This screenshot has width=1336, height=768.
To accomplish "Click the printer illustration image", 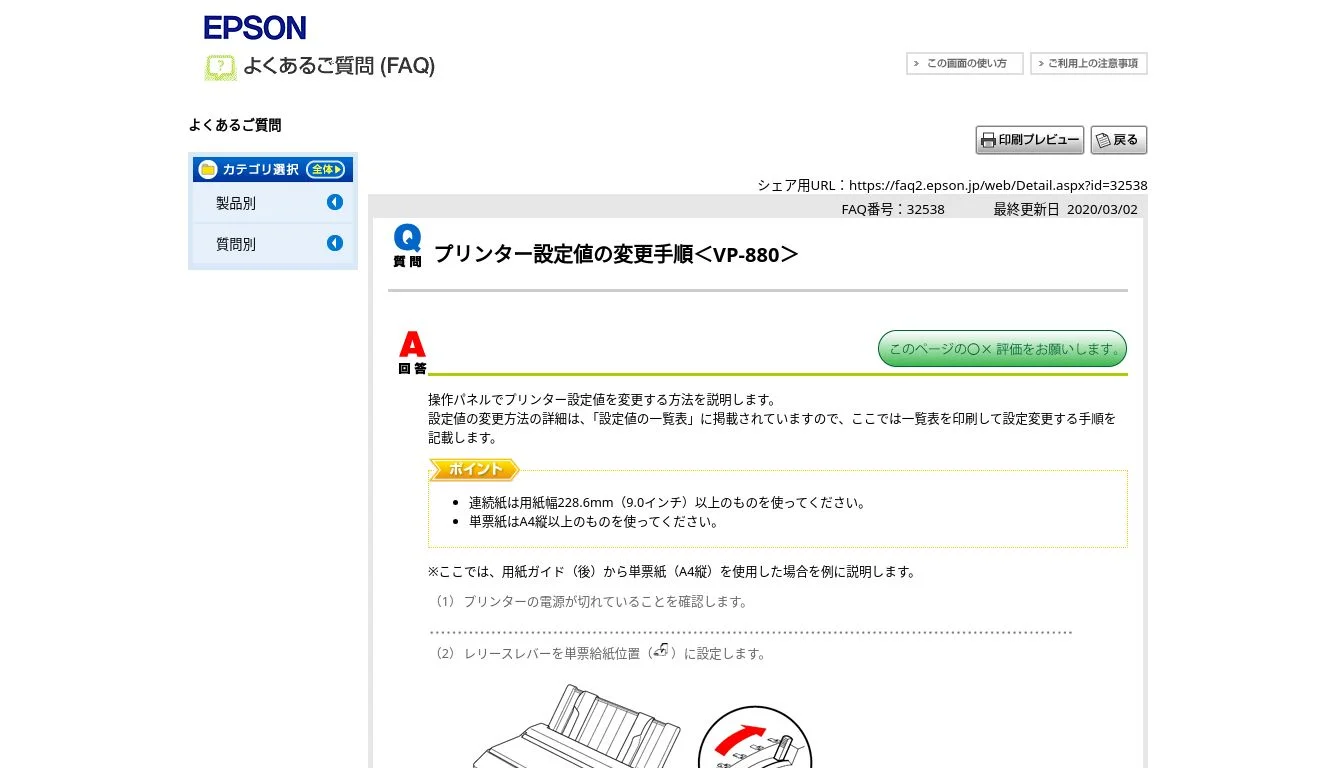I will click(x=577, y=726).
